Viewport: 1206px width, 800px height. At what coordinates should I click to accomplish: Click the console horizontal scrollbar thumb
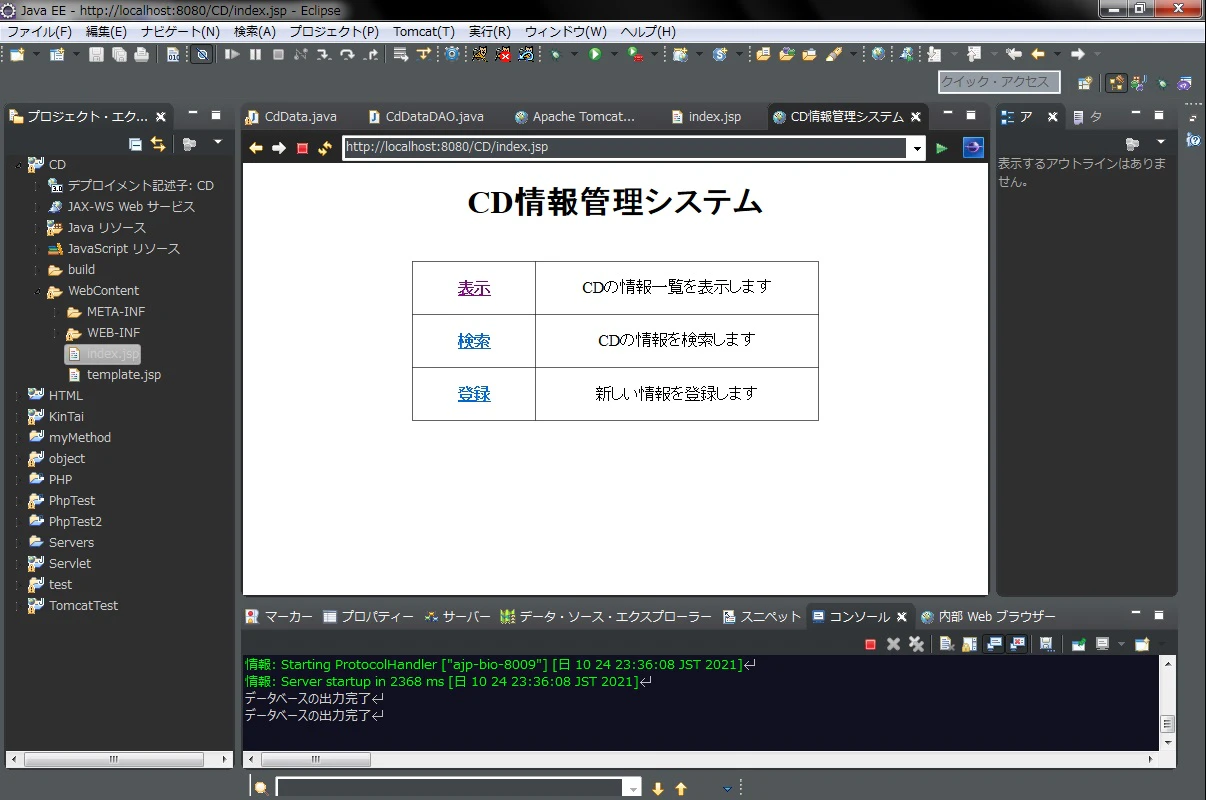316,760
